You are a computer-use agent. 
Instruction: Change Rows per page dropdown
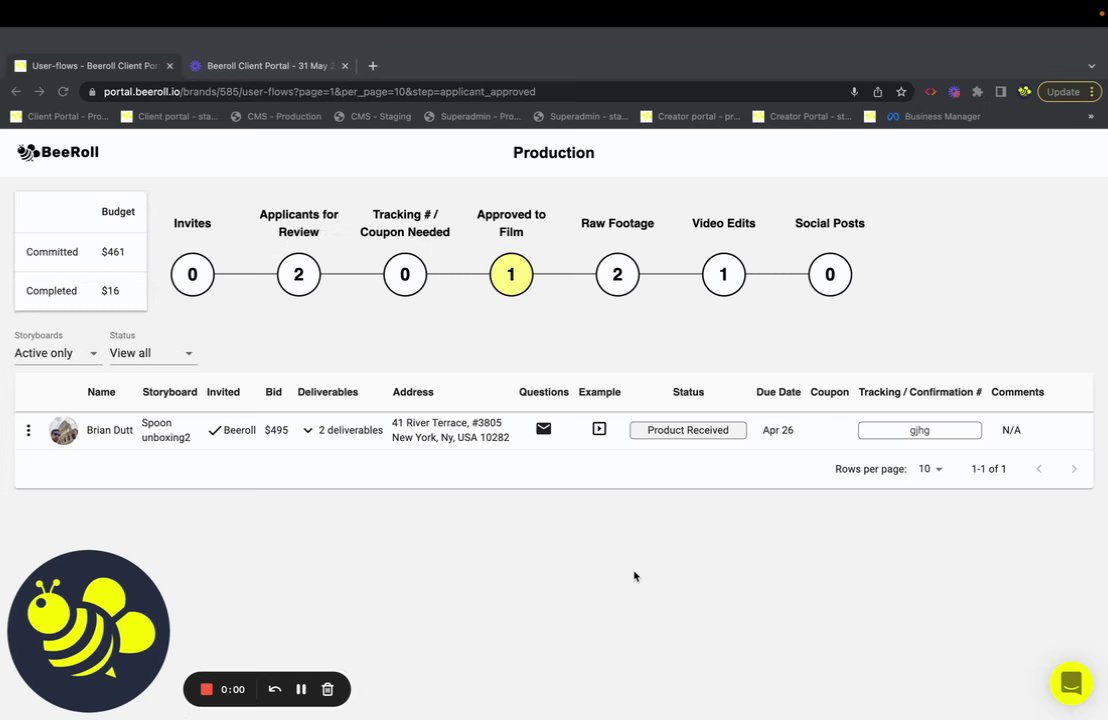tap(931, 468)
